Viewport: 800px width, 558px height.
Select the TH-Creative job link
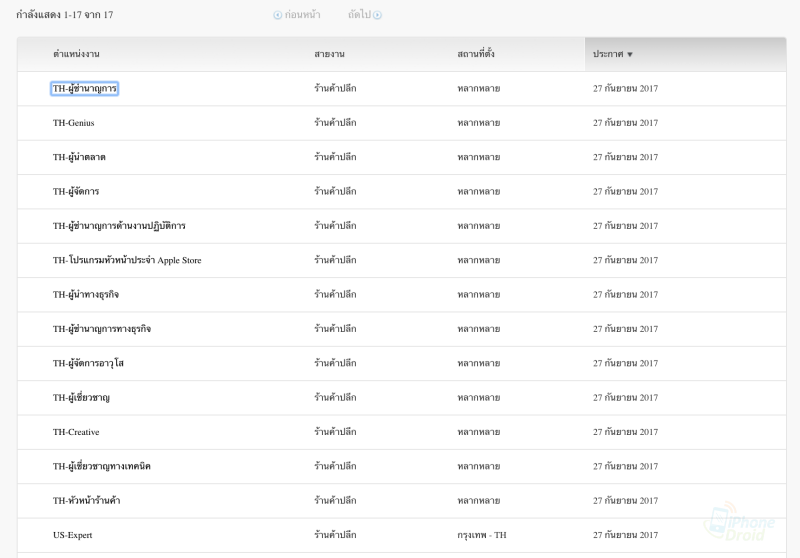point(76,432)
